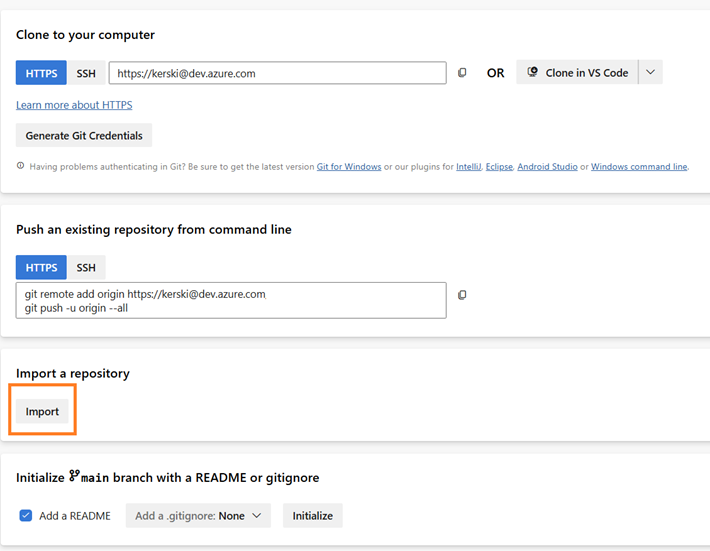Click the Import button
Image resolution: width=710 pixels, height=551 pixels.
coord(42,412)
